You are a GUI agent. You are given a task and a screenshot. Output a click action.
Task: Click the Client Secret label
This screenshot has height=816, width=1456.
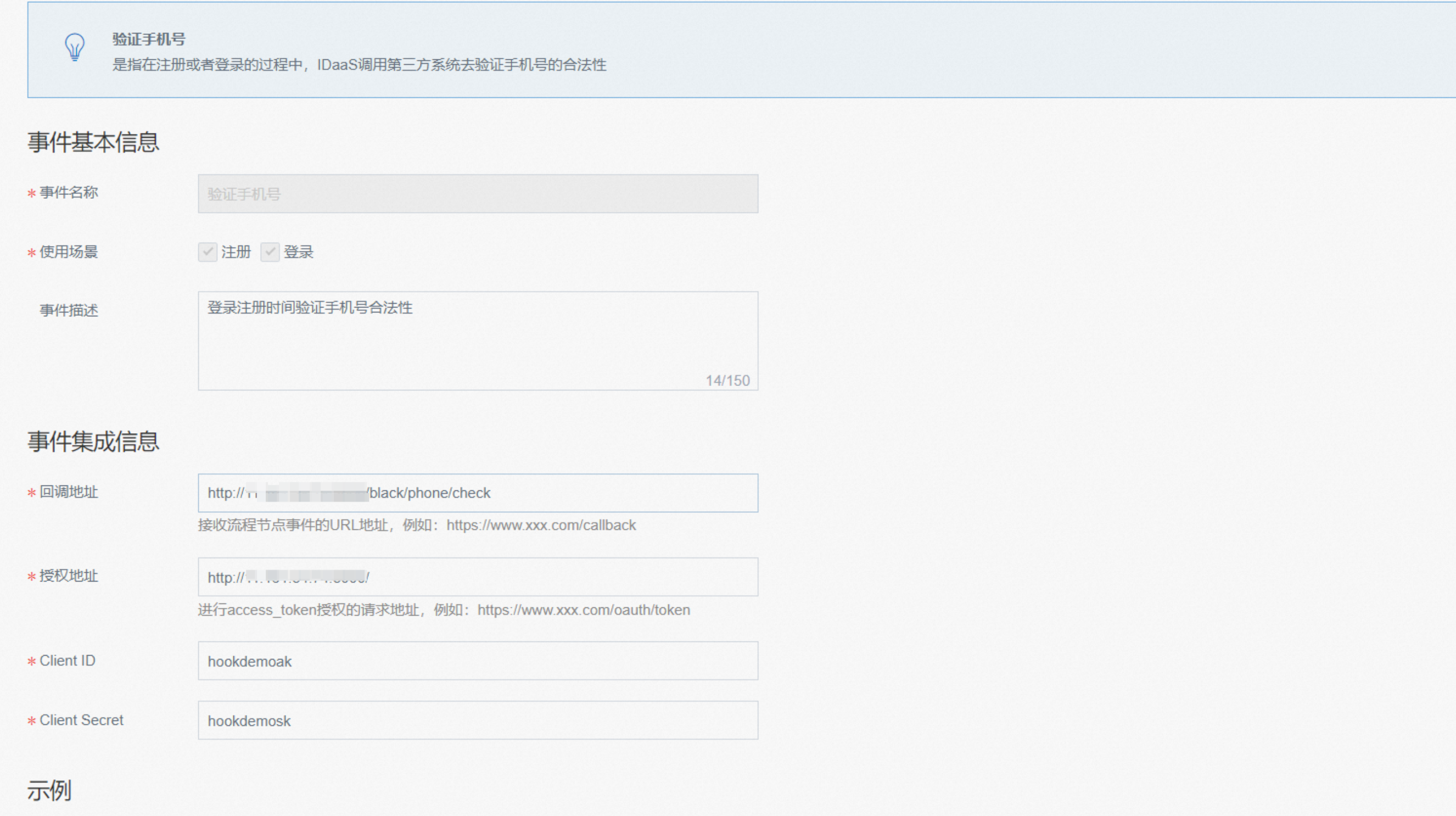(81, 720)
